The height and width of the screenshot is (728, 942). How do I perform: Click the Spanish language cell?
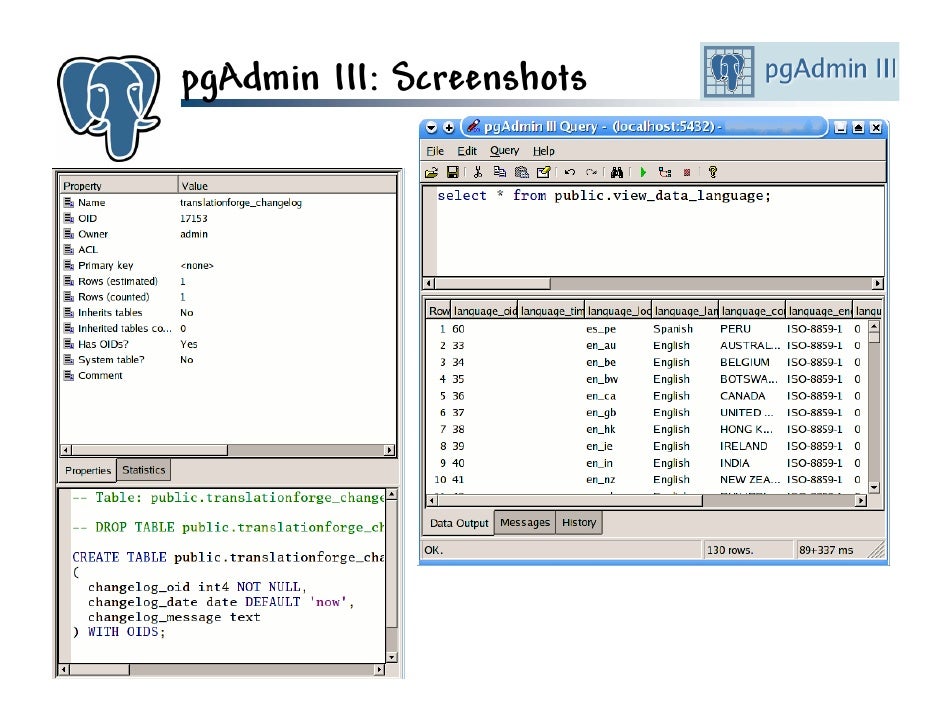point(673,329)
